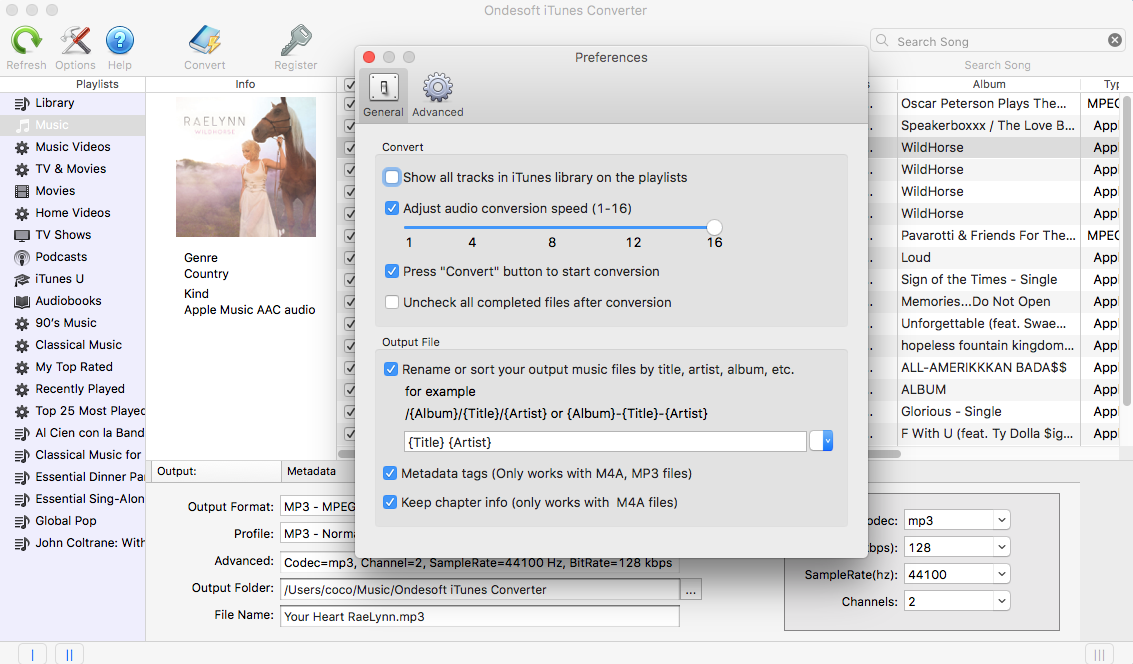The width and height of the screenshot is (1133, 664).
Task: Open the Podcasts playlist in the sidebar
Action: coord(61,257)
